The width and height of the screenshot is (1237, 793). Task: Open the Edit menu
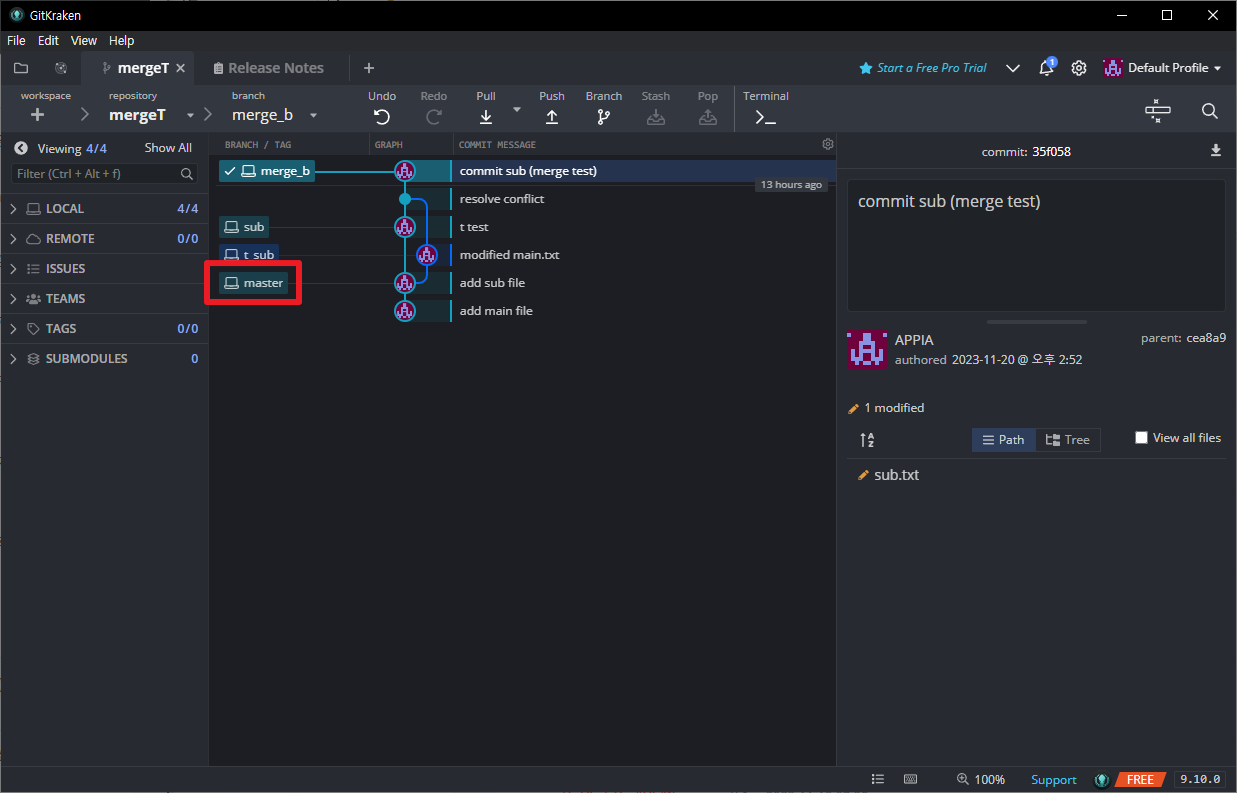48,41
